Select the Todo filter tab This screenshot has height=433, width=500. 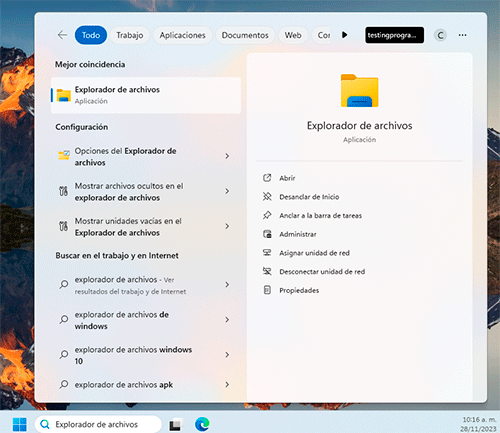(91, 35)
